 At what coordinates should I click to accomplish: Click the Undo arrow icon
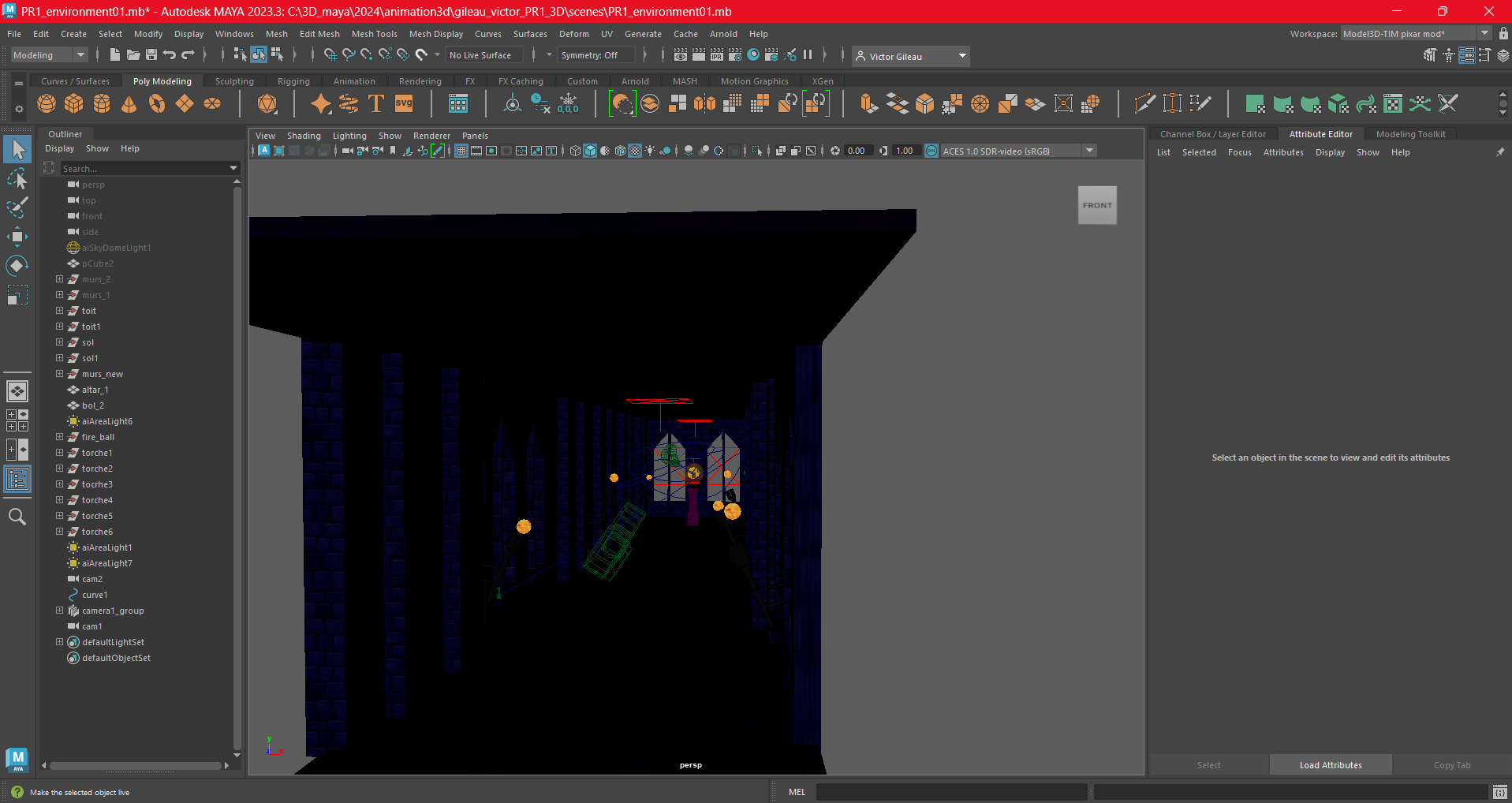[170, 54]
